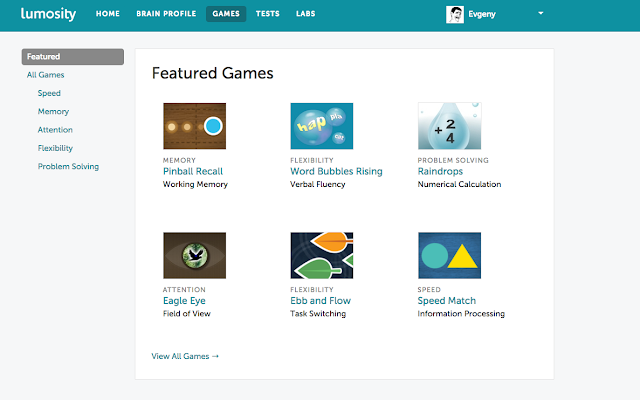640x400 pixels.
Task: Click the Problem Solving label above Raindrops
Action: (453, 160)
